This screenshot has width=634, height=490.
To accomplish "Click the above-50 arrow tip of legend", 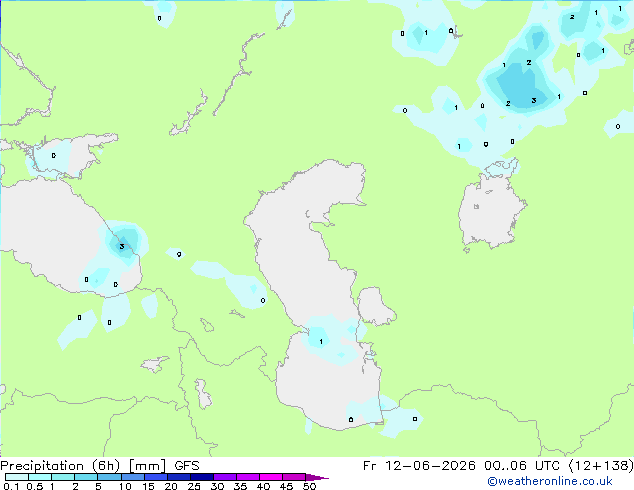I will pyautogui.click(x=317, y=477).
